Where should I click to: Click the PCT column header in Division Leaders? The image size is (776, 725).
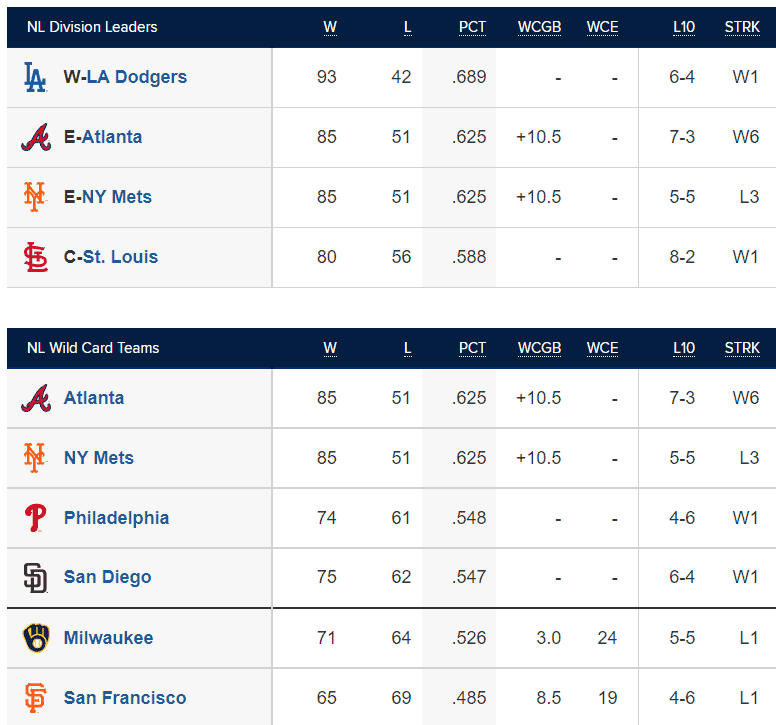[x=472, y=27]
